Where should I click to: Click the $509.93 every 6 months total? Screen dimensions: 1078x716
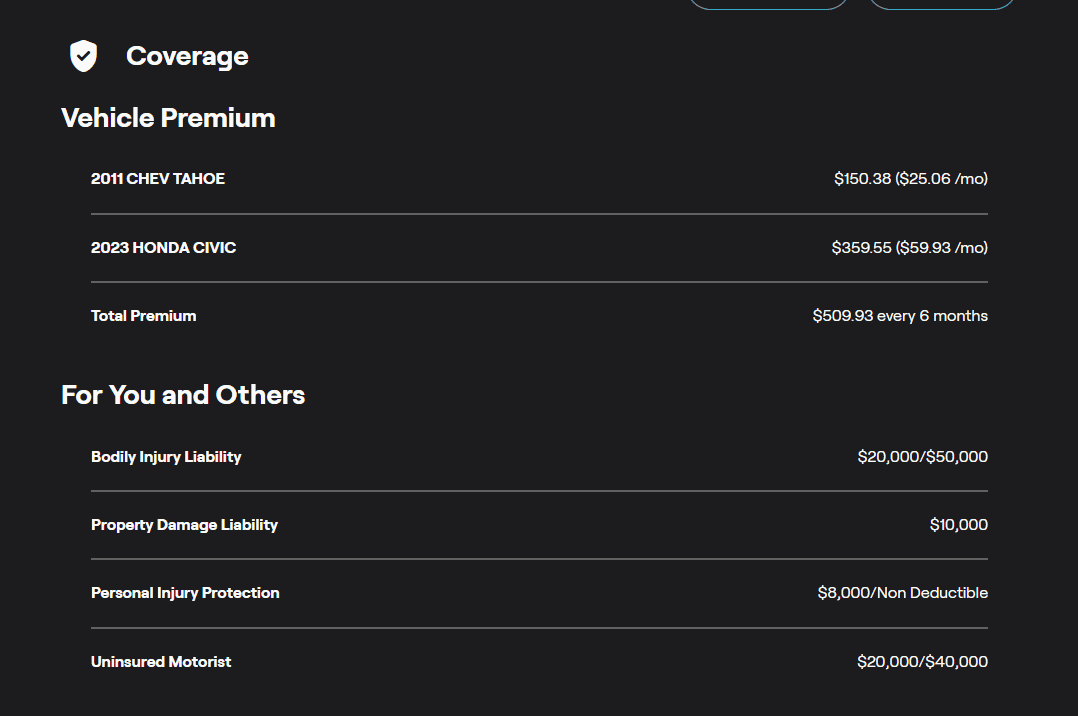coord(900,316)
